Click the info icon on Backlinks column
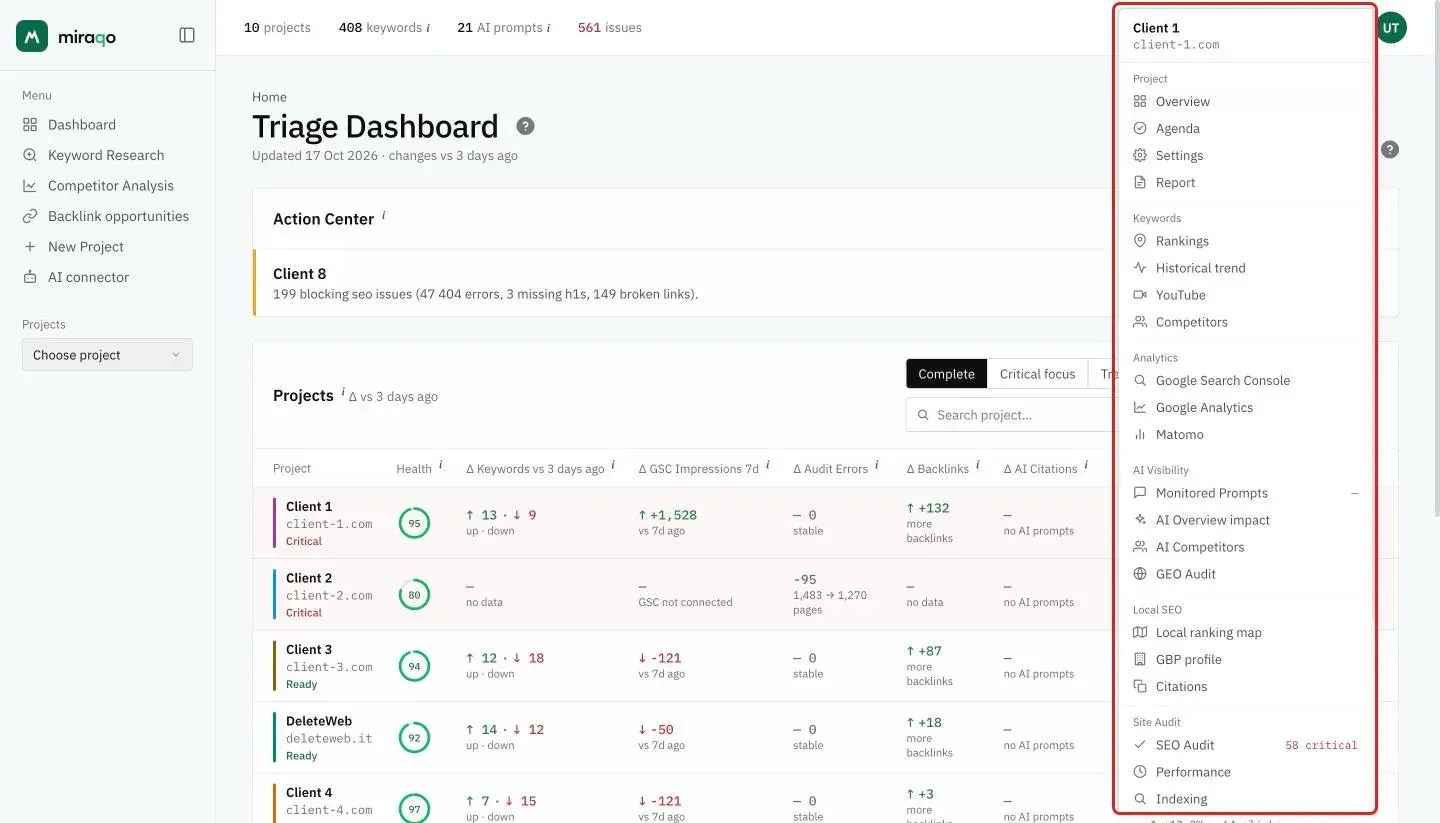Screen dimensions: 1440x823 pyautogui.click(x=977, y=465)
